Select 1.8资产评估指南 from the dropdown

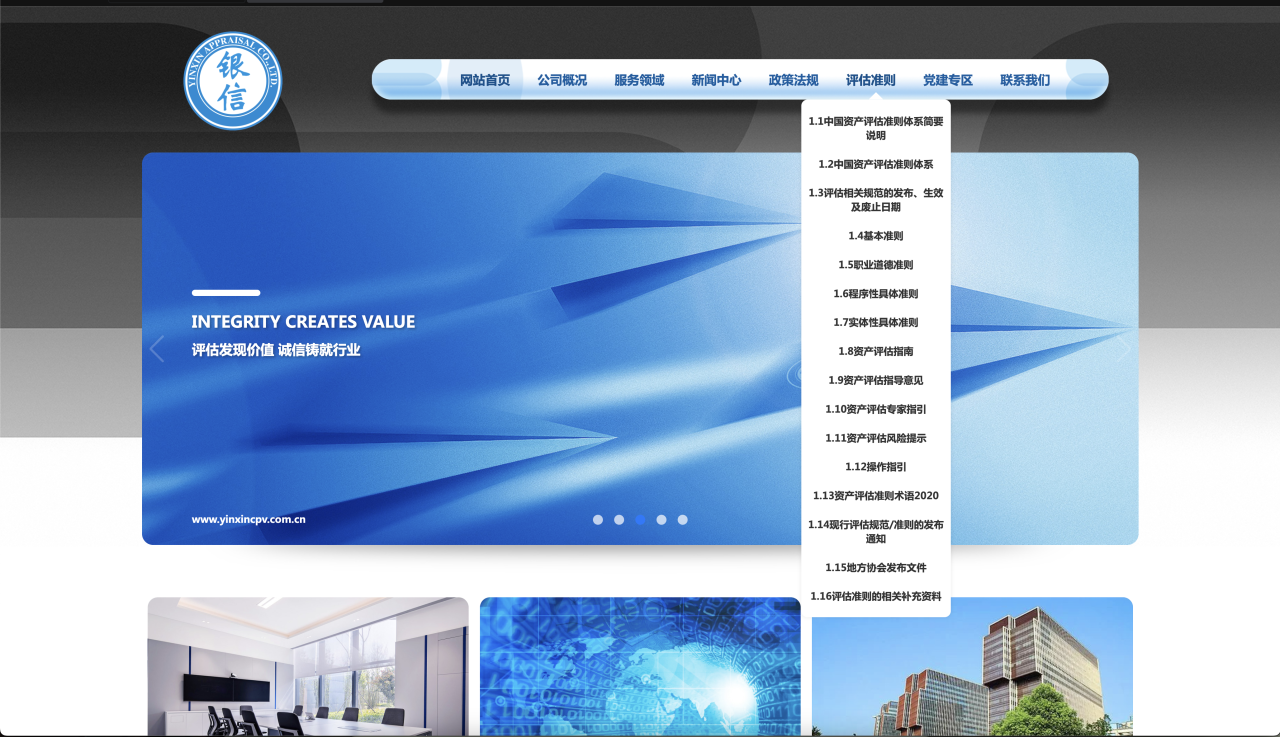point(876,351)
